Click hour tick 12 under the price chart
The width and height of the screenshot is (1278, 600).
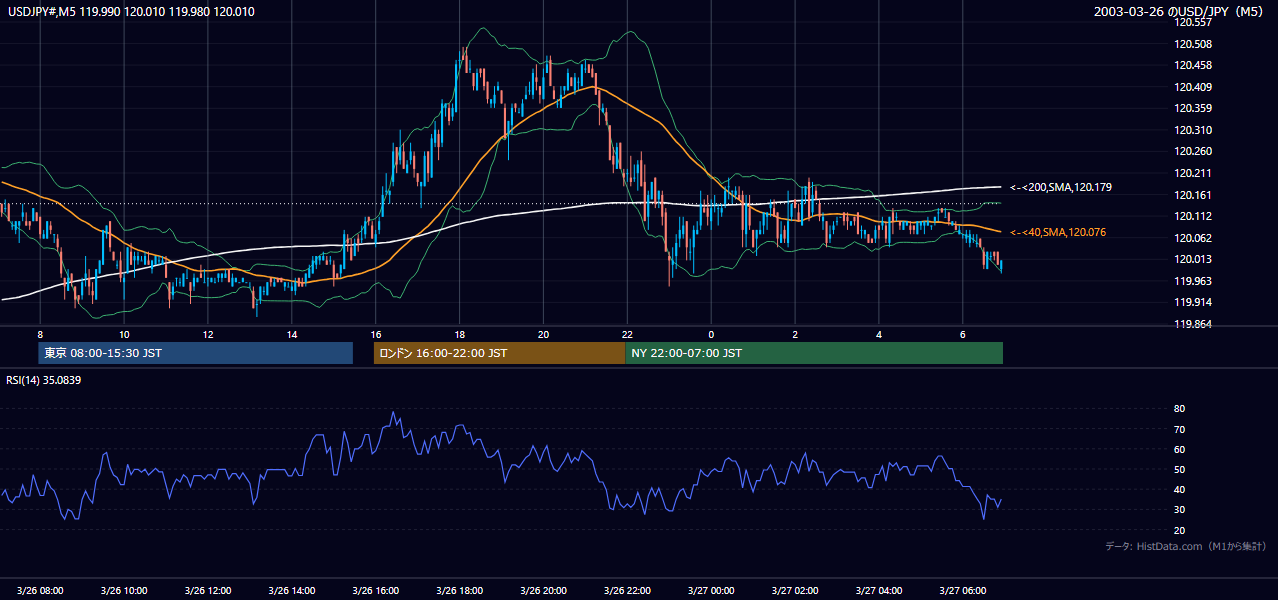(x=207, y=334)
